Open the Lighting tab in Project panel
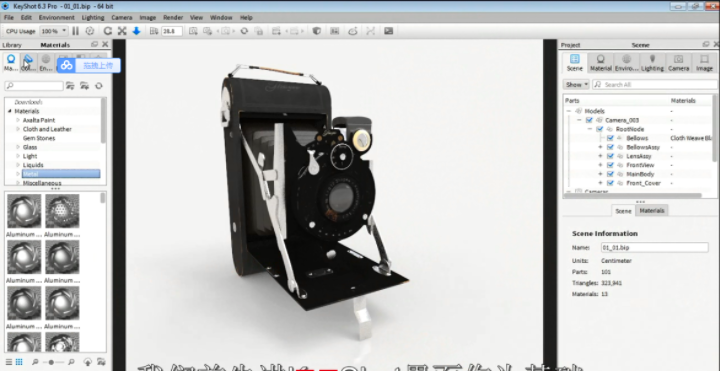Viewport: 724px width, 371px height. coord(652,62)
